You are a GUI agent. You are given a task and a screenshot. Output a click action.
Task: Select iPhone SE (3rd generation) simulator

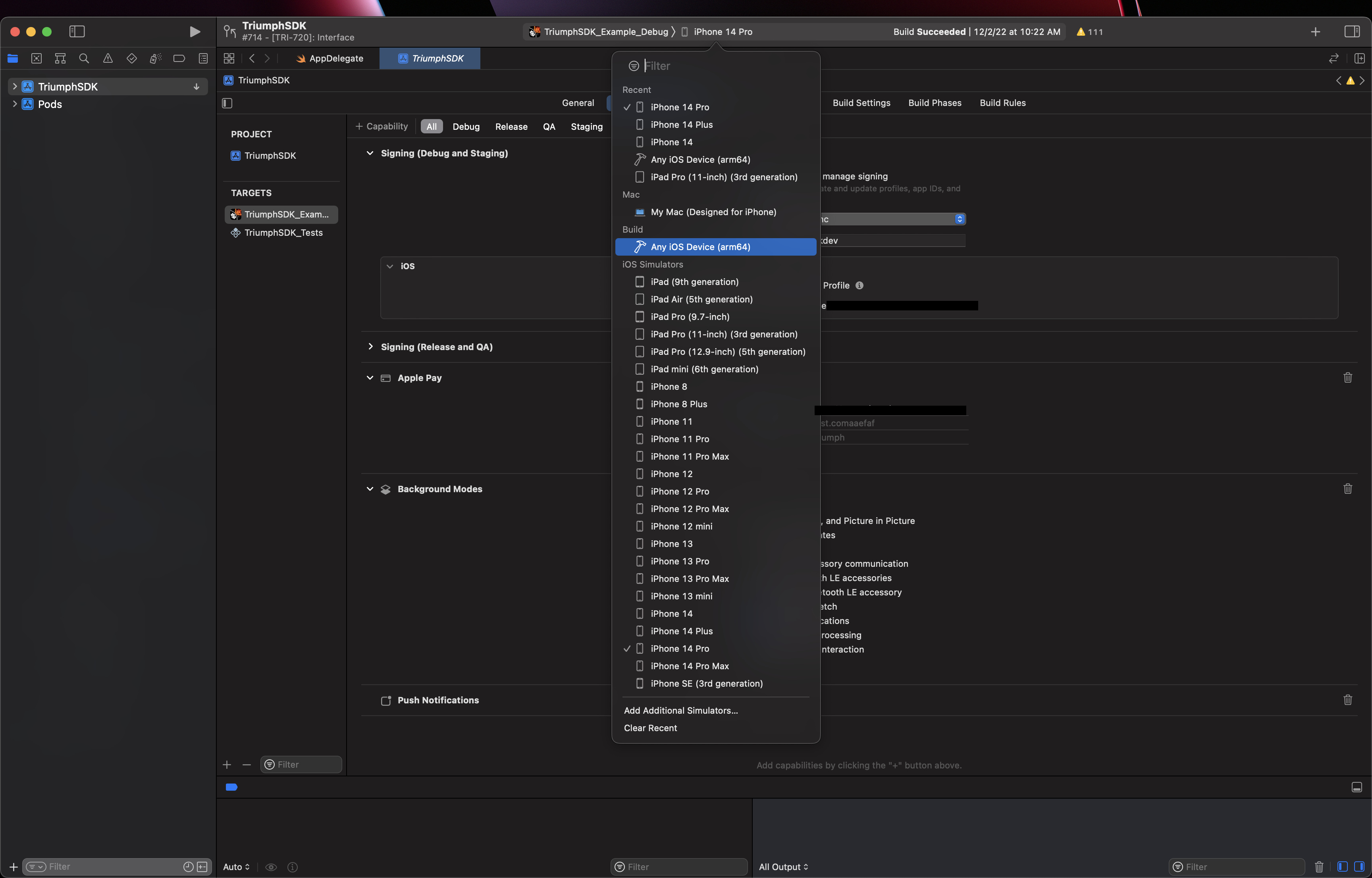(716, 684)
